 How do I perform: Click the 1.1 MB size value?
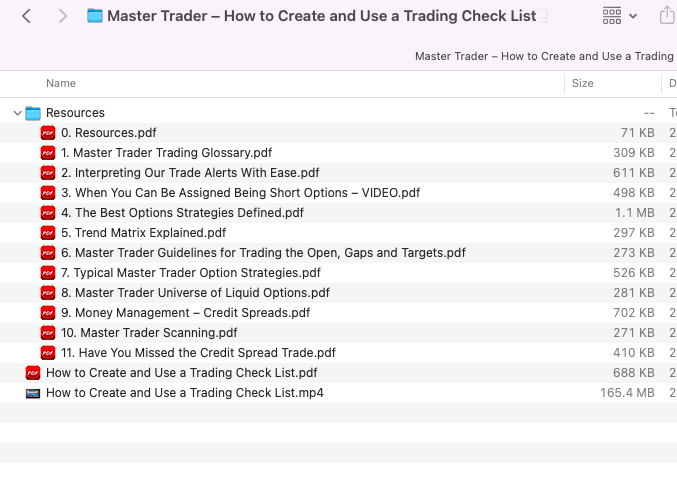(635, 213)
